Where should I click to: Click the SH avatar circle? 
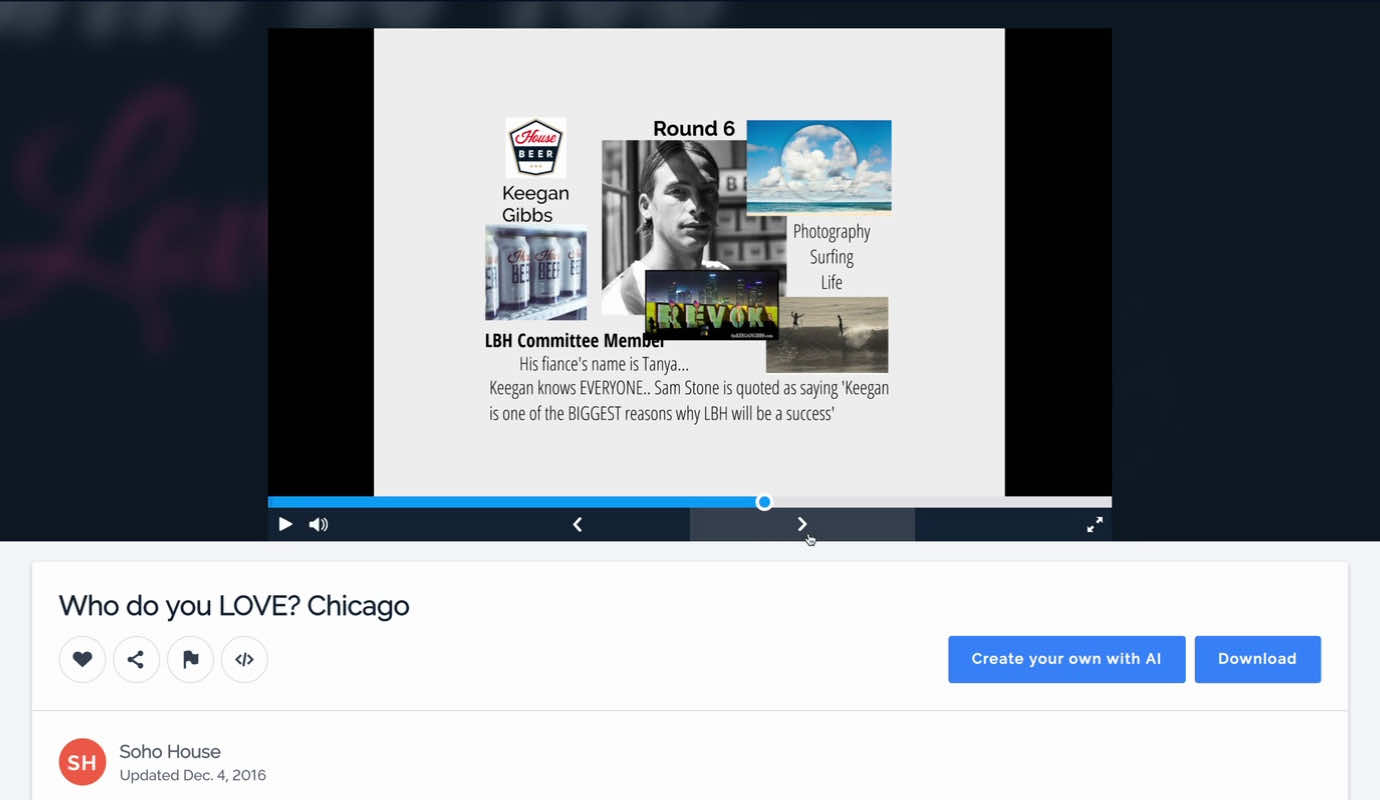[82, 762]
